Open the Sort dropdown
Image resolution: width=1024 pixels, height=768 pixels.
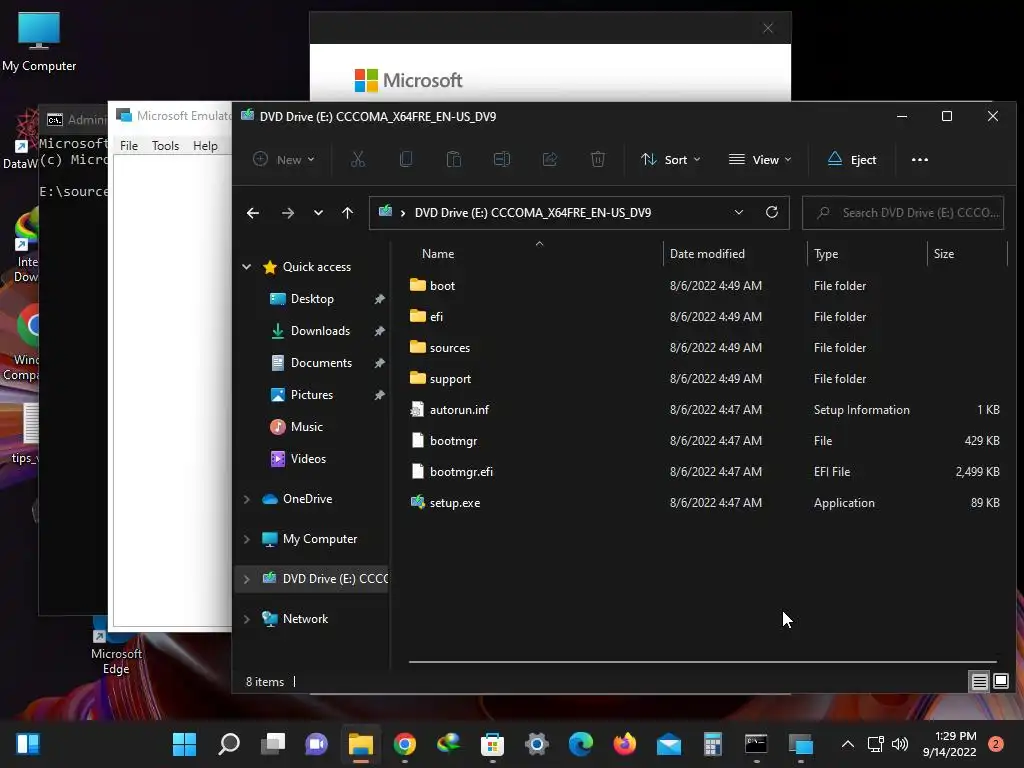[671, 159]
